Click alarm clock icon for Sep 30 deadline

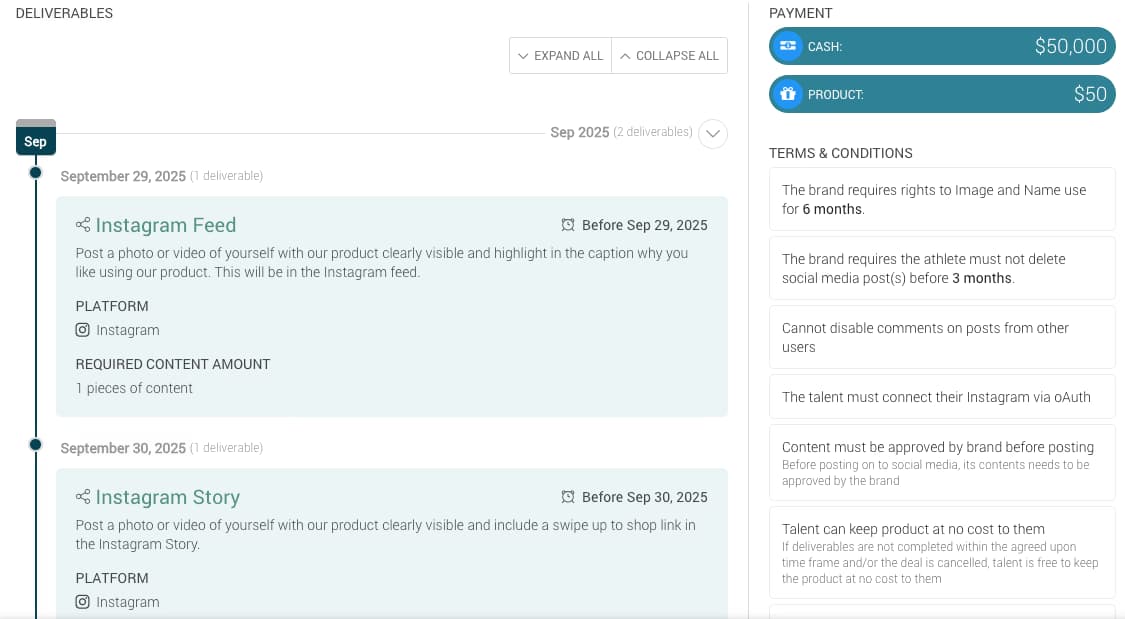click(568, 497)
